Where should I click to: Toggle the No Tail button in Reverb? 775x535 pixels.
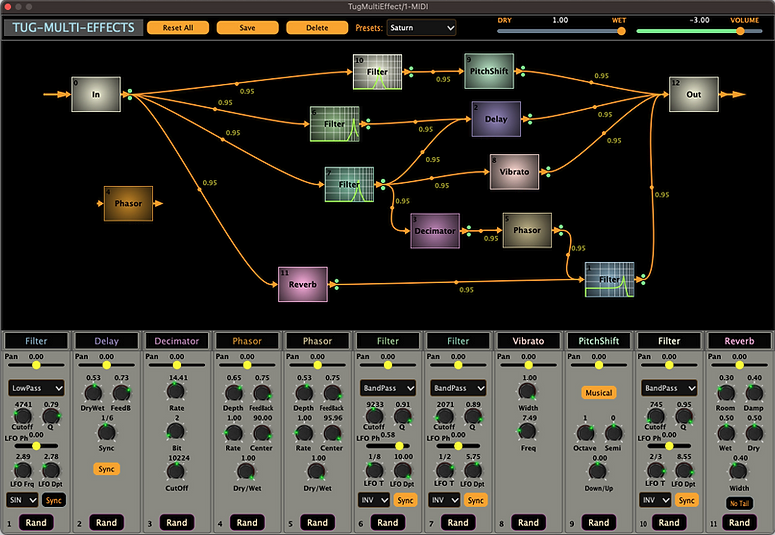pyautogui.click(x=739, y=503)
